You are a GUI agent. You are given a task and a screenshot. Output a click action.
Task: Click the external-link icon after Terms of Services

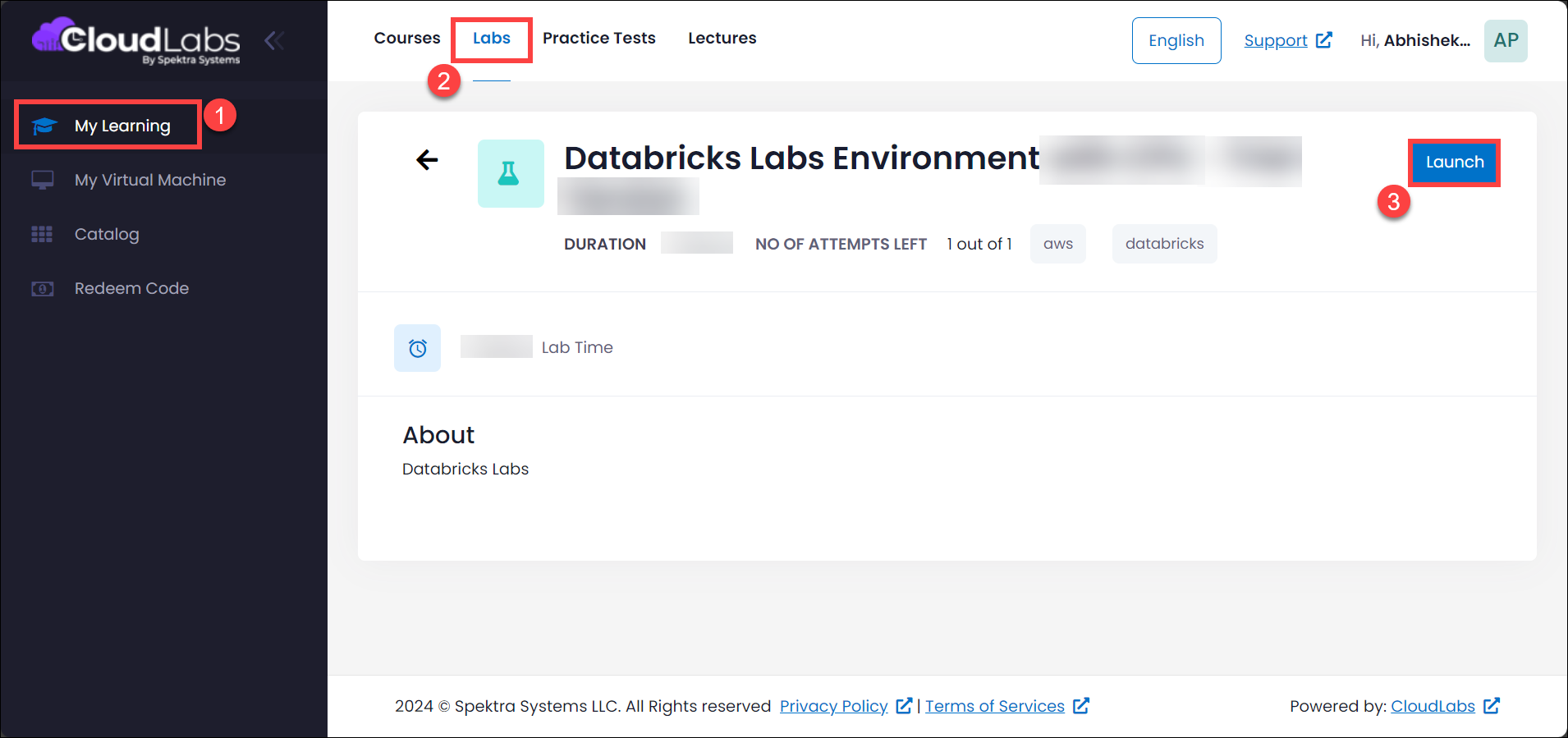click(x=1081, y=705)
